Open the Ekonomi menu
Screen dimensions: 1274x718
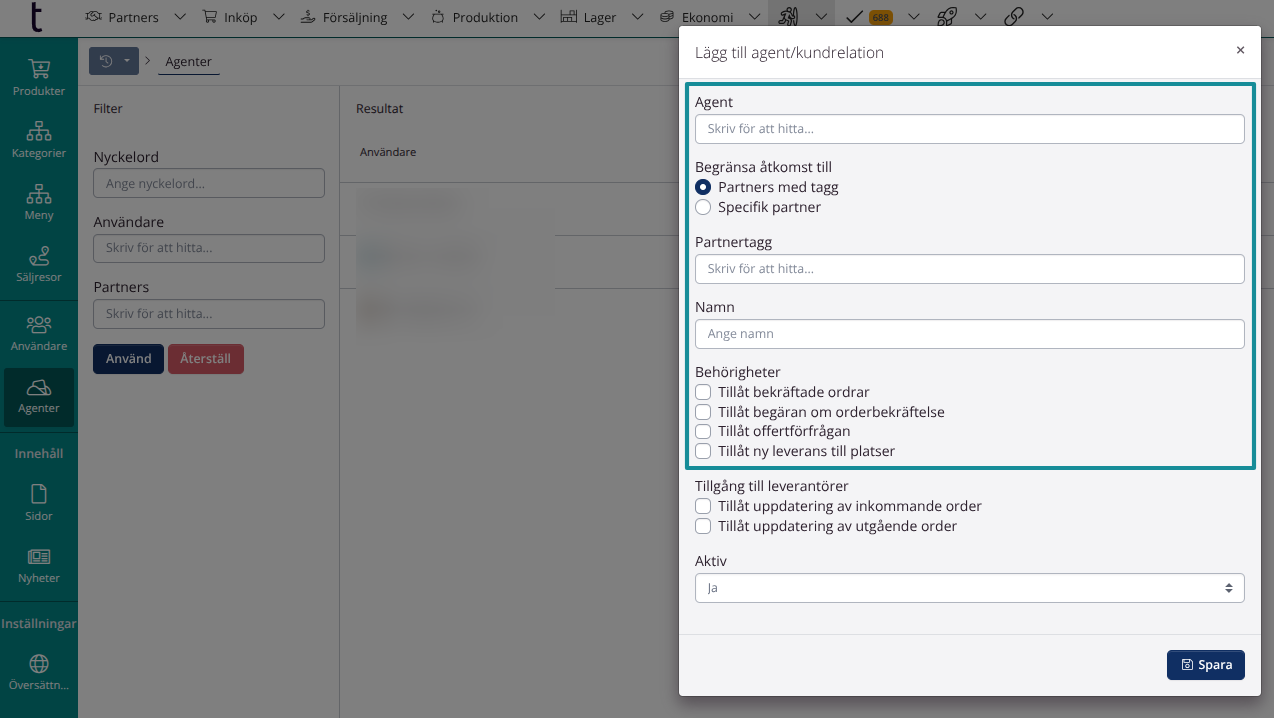(x=697, y=17)
